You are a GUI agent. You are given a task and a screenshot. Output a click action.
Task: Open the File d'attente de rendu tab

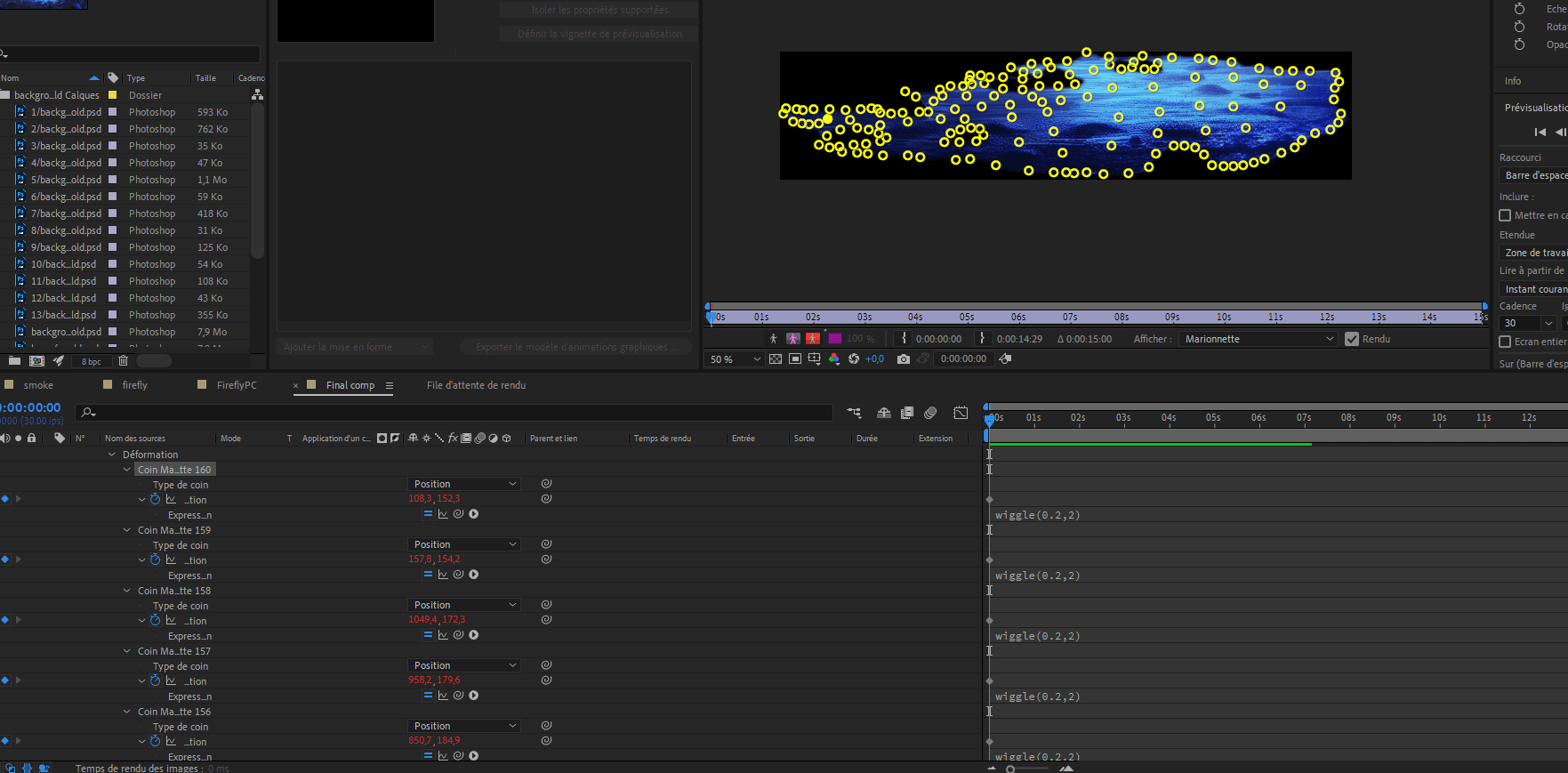[x=476, y=385]
